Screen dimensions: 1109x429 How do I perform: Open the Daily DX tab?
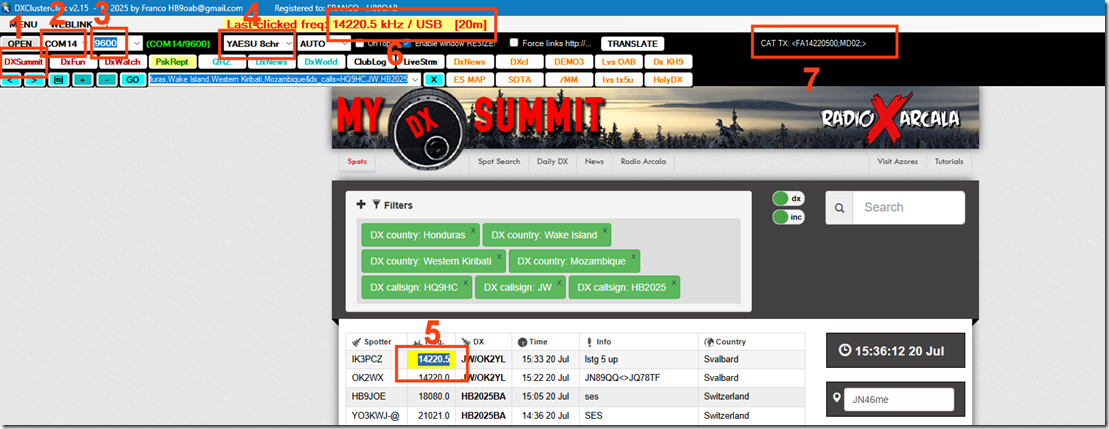552,161
